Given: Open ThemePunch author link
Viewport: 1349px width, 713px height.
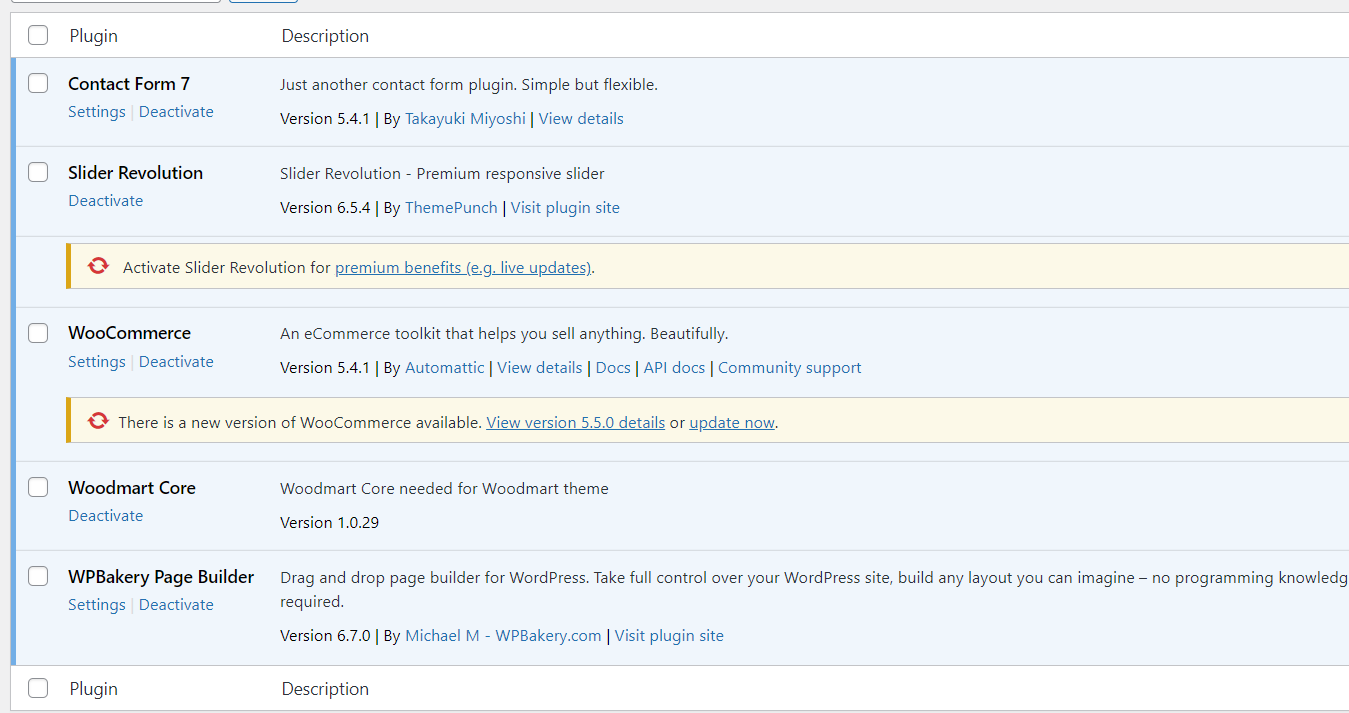Looking at the screenshot, I should coord(451,208).
